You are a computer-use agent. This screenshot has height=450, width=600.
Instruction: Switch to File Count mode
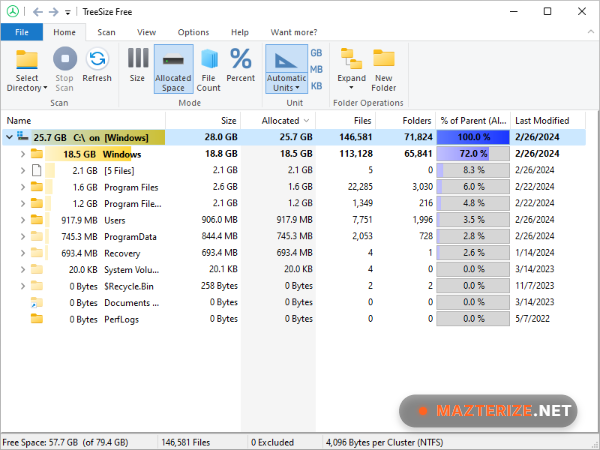tap(209, 70)
